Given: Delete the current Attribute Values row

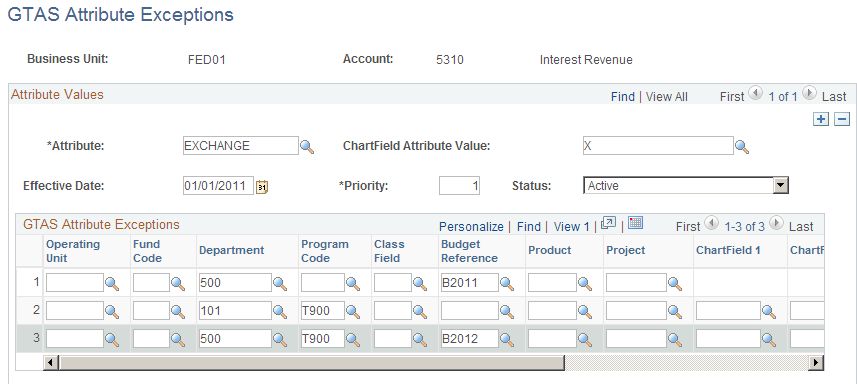Looking at the screenshot, I should [842, 119].
